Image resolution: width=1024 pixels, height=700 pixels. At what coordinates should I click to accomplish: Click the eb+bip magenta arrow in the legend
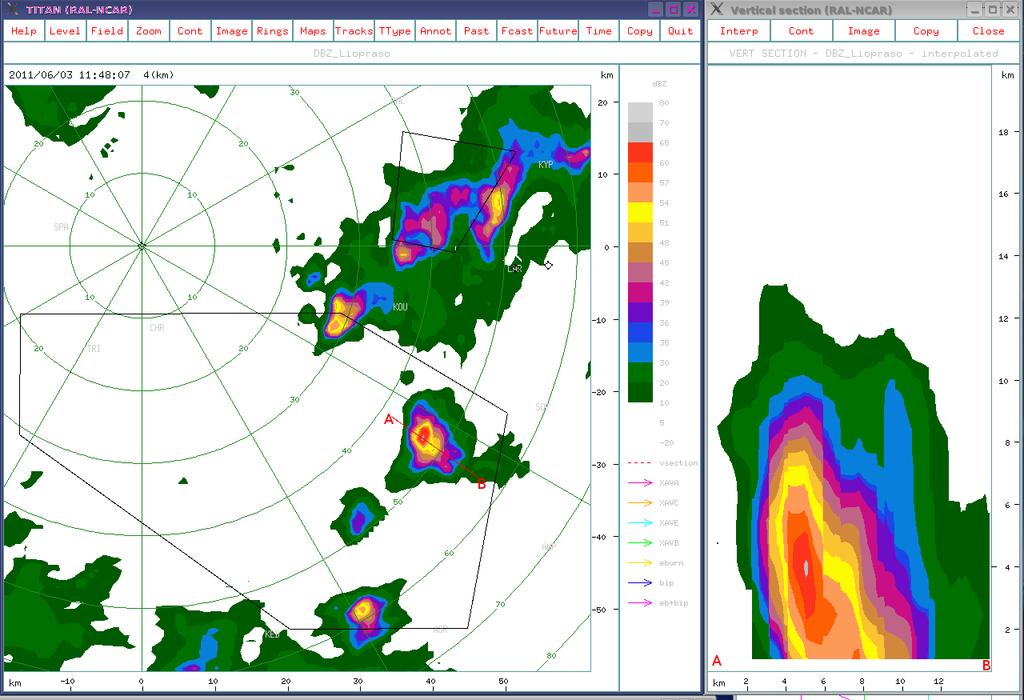tap(640, 603)
